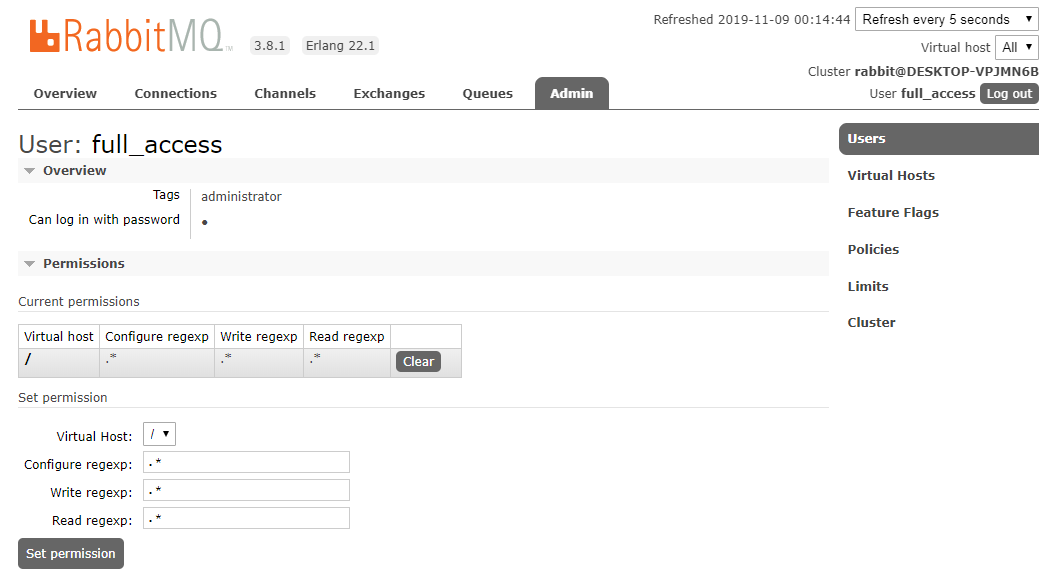Click the Configure regexp column header

click(156, 337)
